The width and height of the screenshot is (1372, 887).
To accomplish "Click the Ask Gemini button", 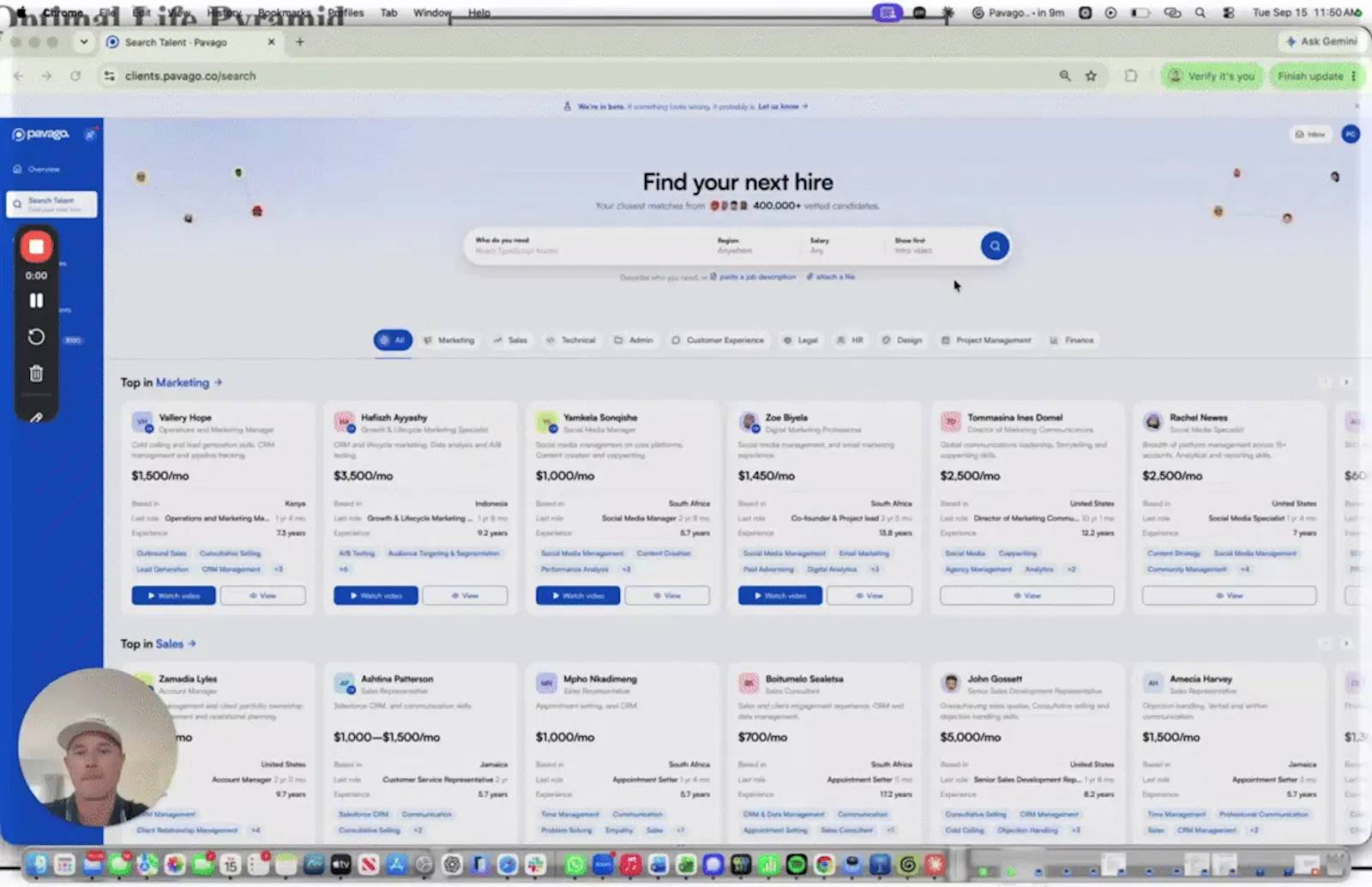I will point(1321,41).
